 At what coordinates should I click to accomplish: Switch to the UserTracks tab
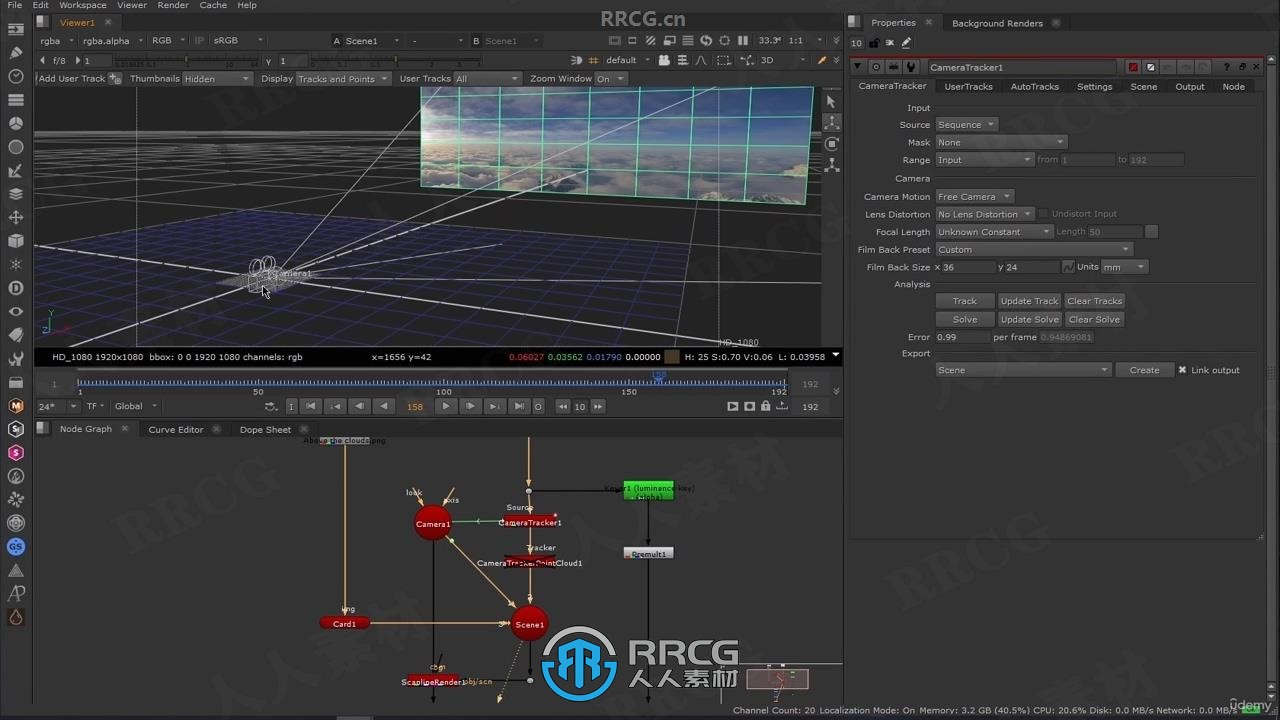[968, 87]
